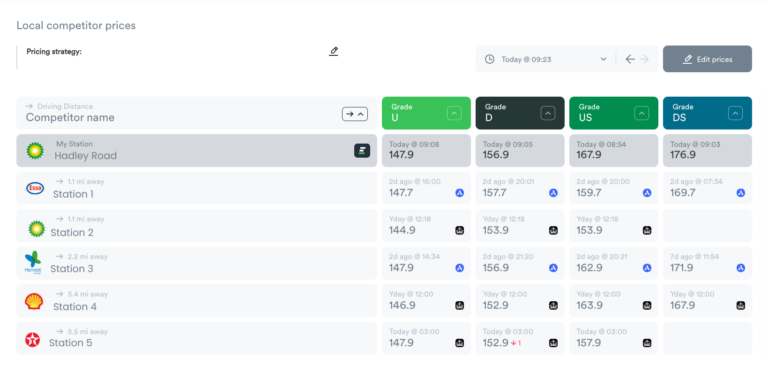This screenshot has width=768, height=373.
Task: Click Station 4 Grade DS source icon
Action: click(x=741, y=305)
